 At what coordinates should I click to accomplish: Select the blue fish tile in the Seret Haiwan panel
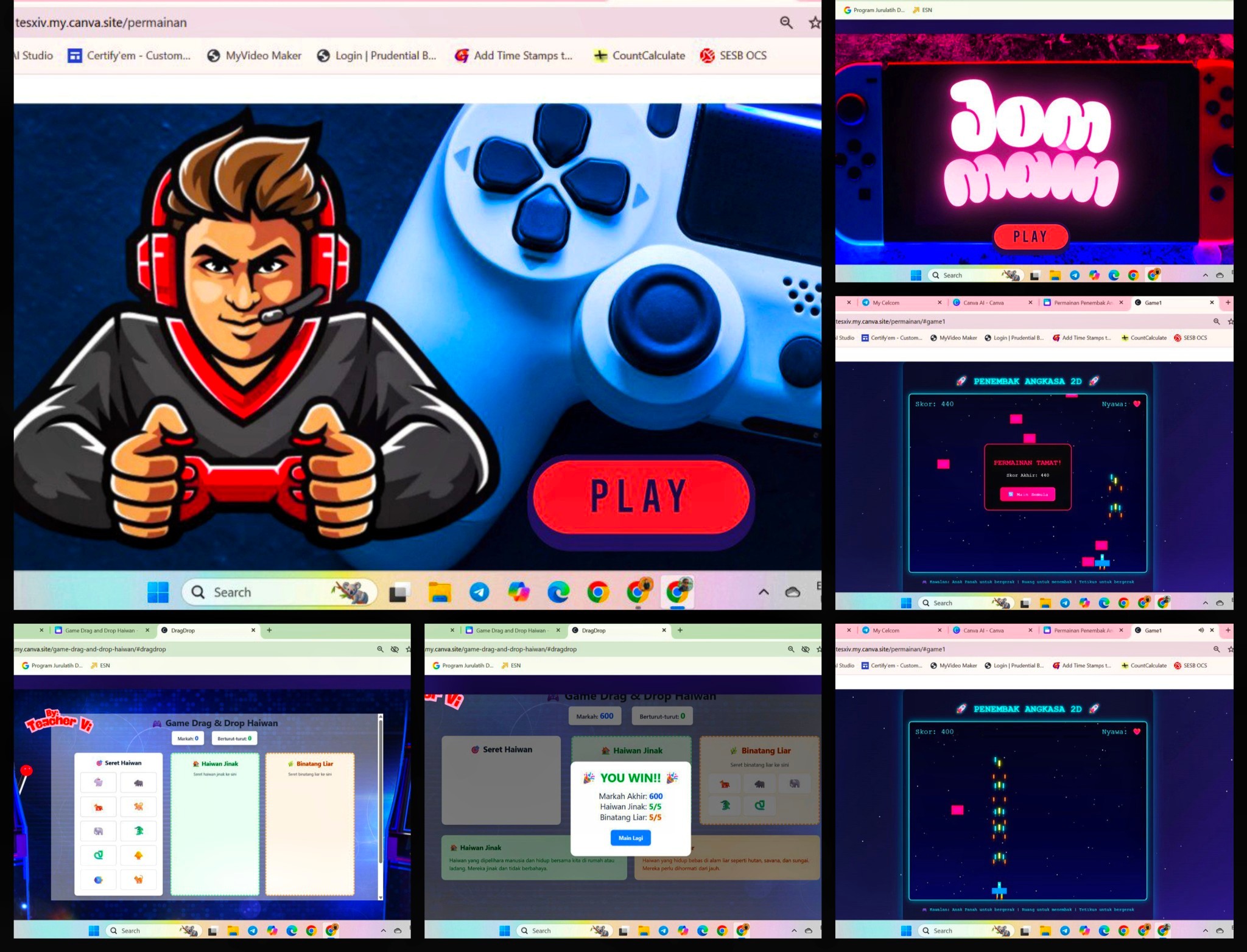tap(98, 880)
